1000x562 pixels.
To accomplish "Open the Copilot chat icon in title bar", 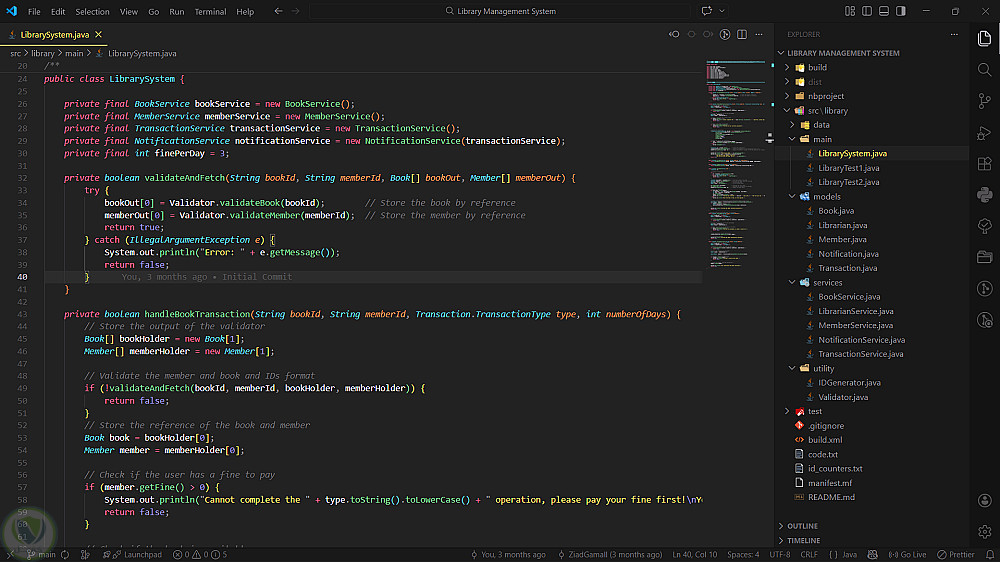I will pos(708,11).
